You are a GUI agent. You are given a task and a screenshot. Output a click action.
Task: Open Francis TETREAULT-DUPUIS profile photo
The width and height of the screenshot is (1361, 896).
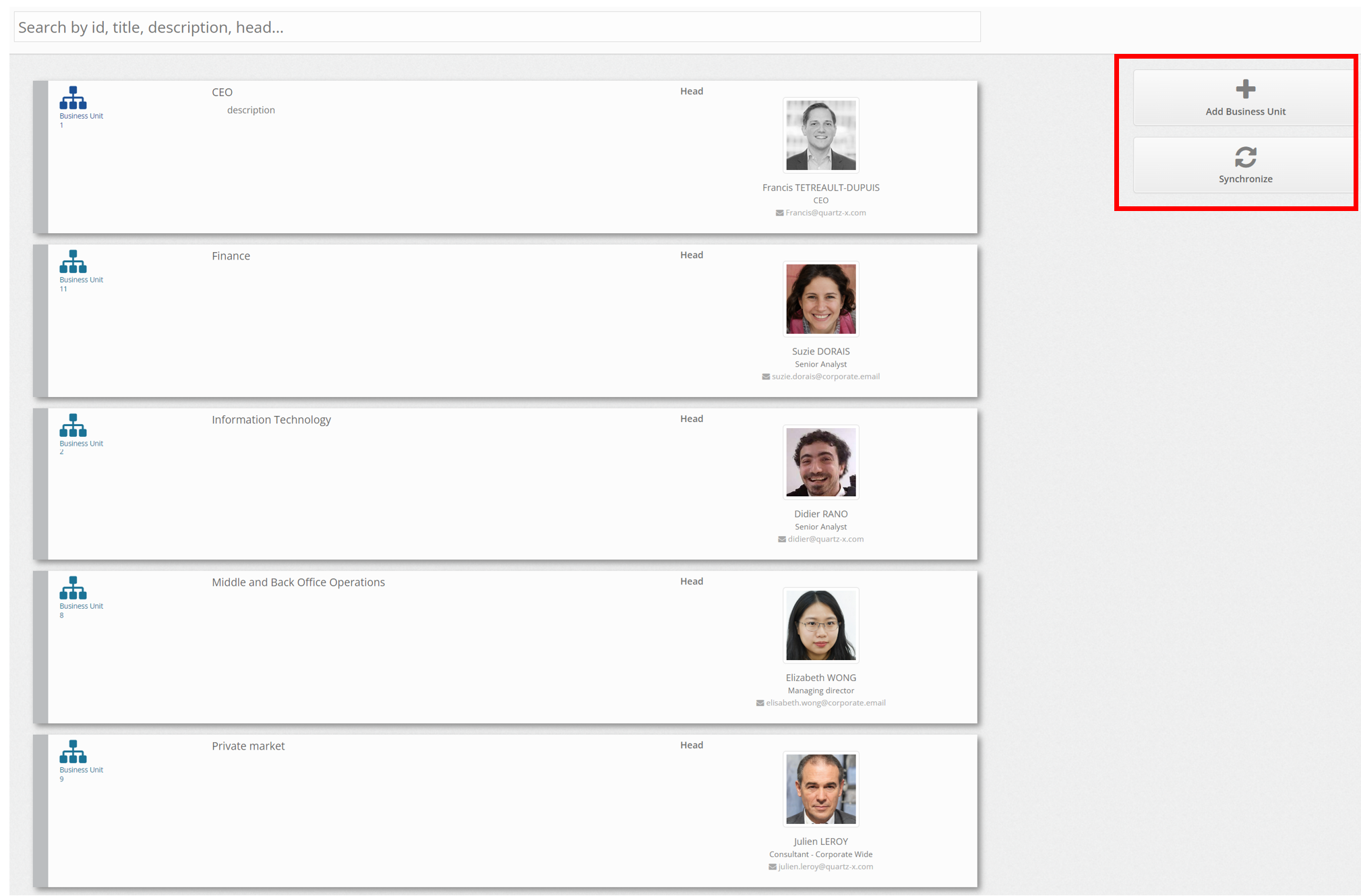click(x=820, y=136)
